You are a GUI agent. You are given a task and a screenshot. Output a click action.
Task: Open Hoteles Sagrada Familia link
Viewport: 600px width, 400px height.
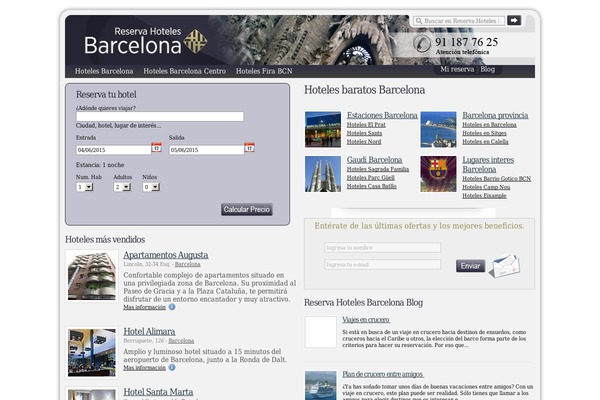378,169
